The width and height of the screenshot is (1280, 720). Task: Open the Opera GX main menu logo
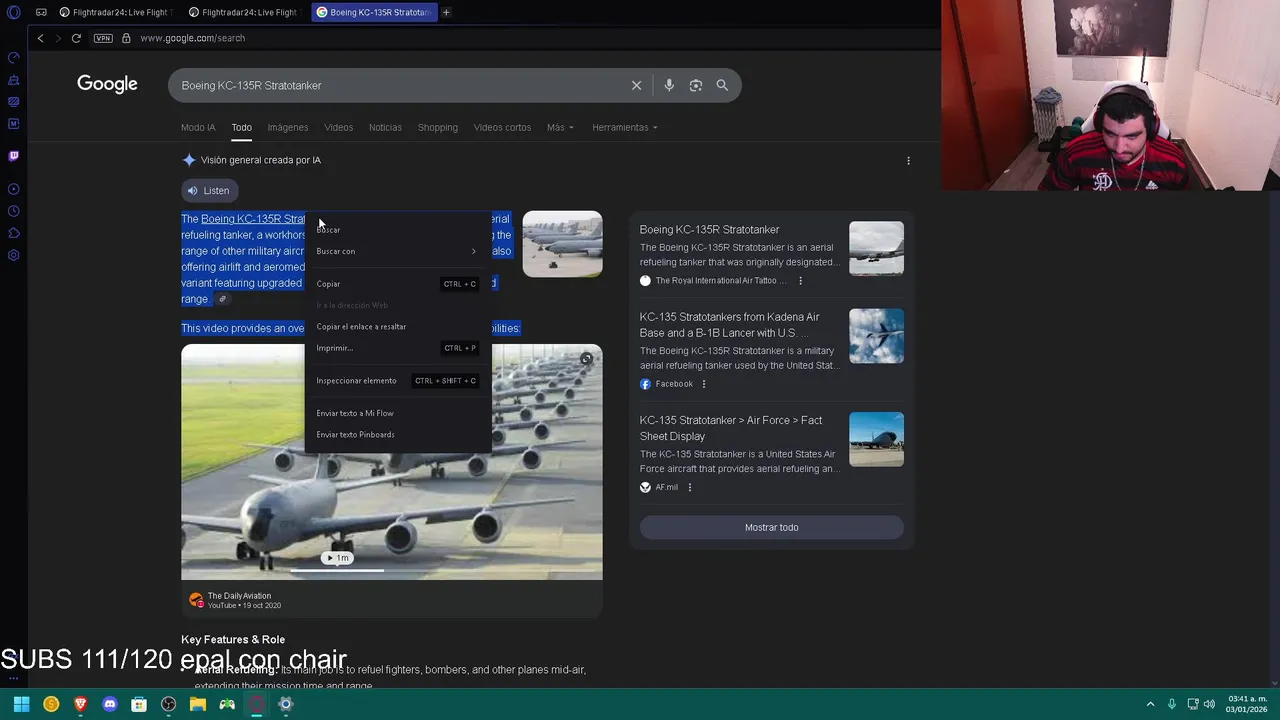pyautogui.click(x=13, y=12)
